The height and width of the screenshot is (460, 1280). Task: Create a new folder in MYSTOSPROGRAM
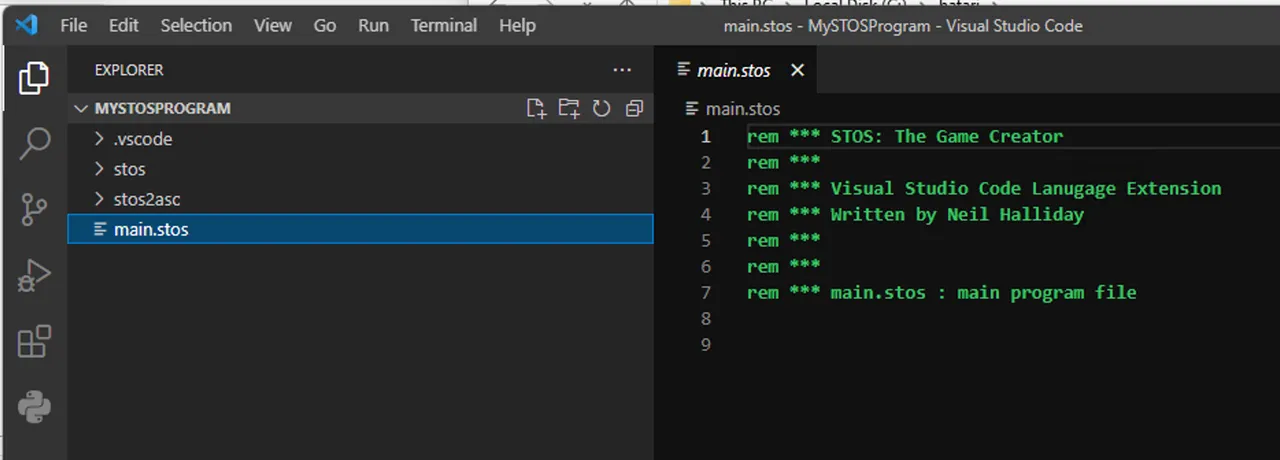pyautogui.click(x=569, y=108)
